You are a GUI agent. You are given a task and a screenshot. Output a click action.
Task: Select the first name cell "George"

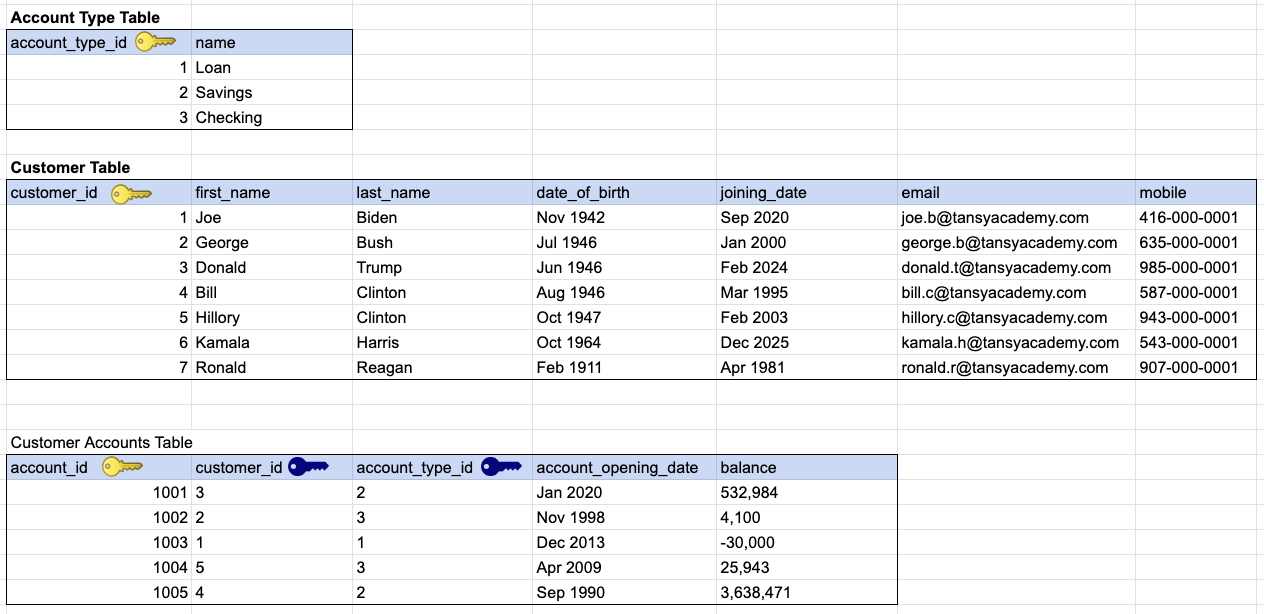click(x=272, y=242)
